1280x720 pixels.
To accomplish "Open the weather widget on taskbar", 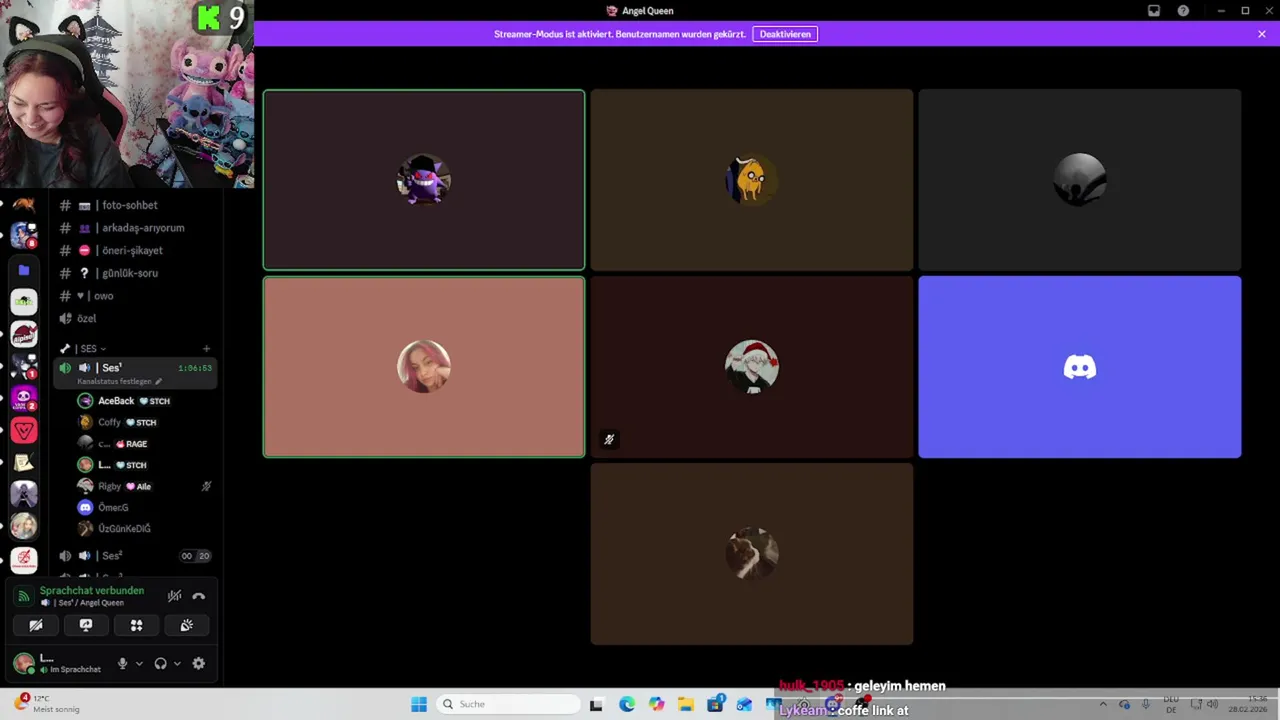I will tap(45, 704).
